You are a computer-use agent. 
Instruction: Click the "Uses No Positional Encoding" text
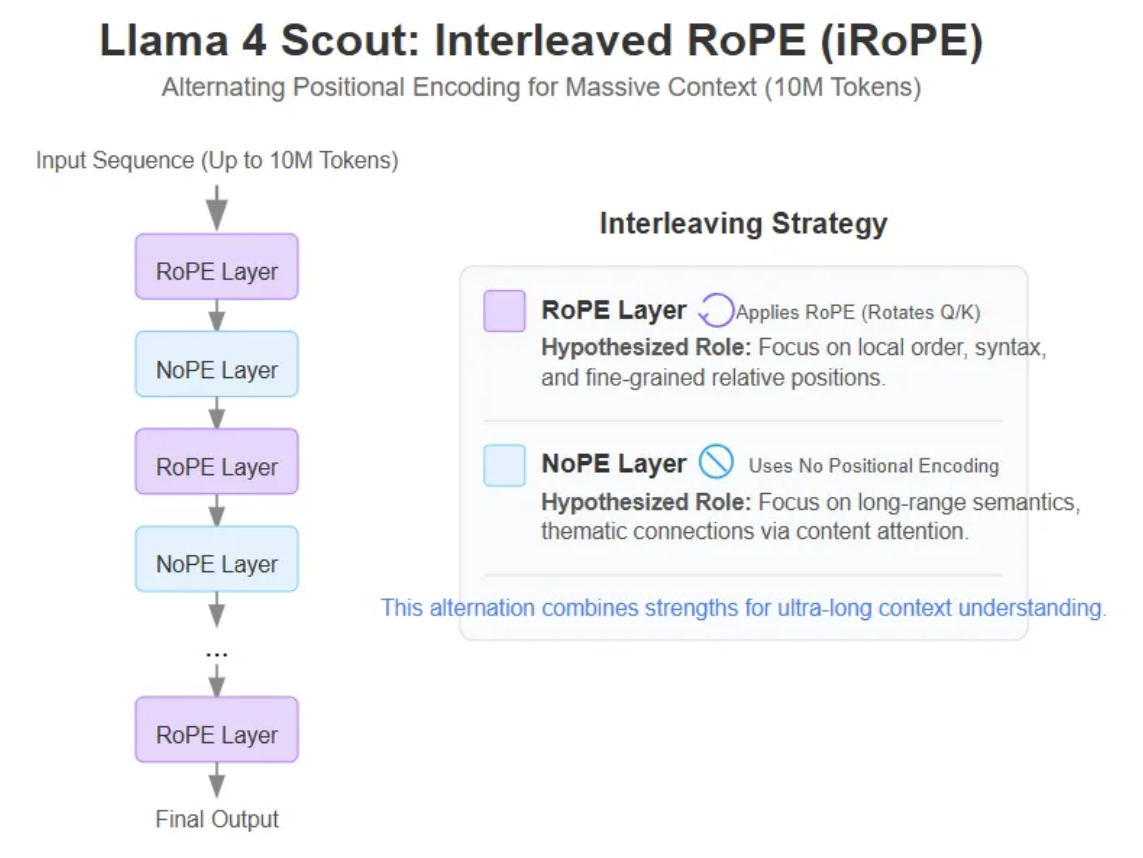873,466
